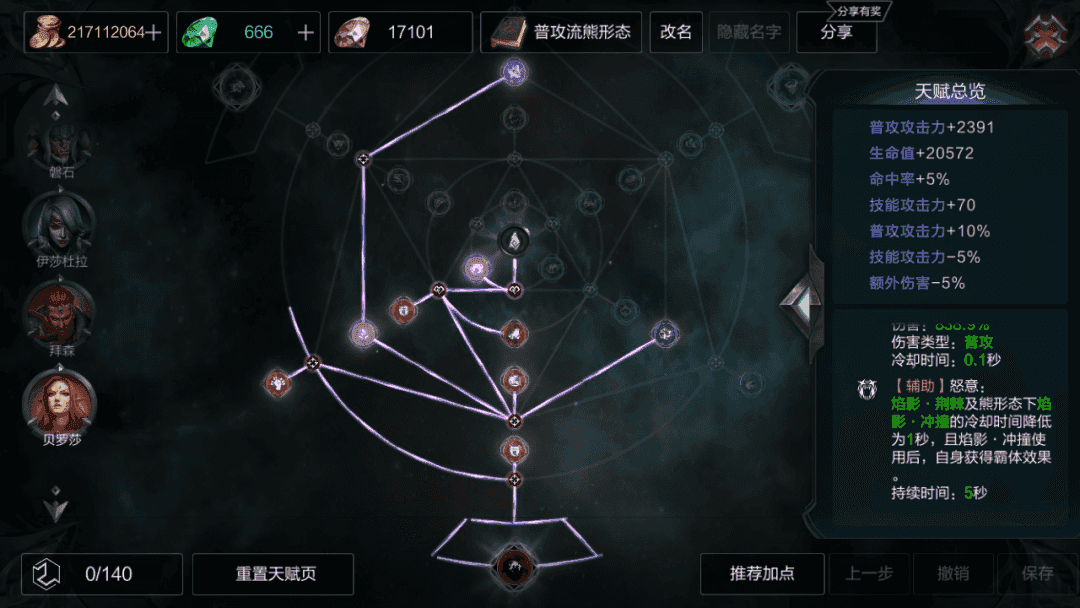Select the glowing crystal center talent node
The image size is (1080, 608).
click(514, 241)
